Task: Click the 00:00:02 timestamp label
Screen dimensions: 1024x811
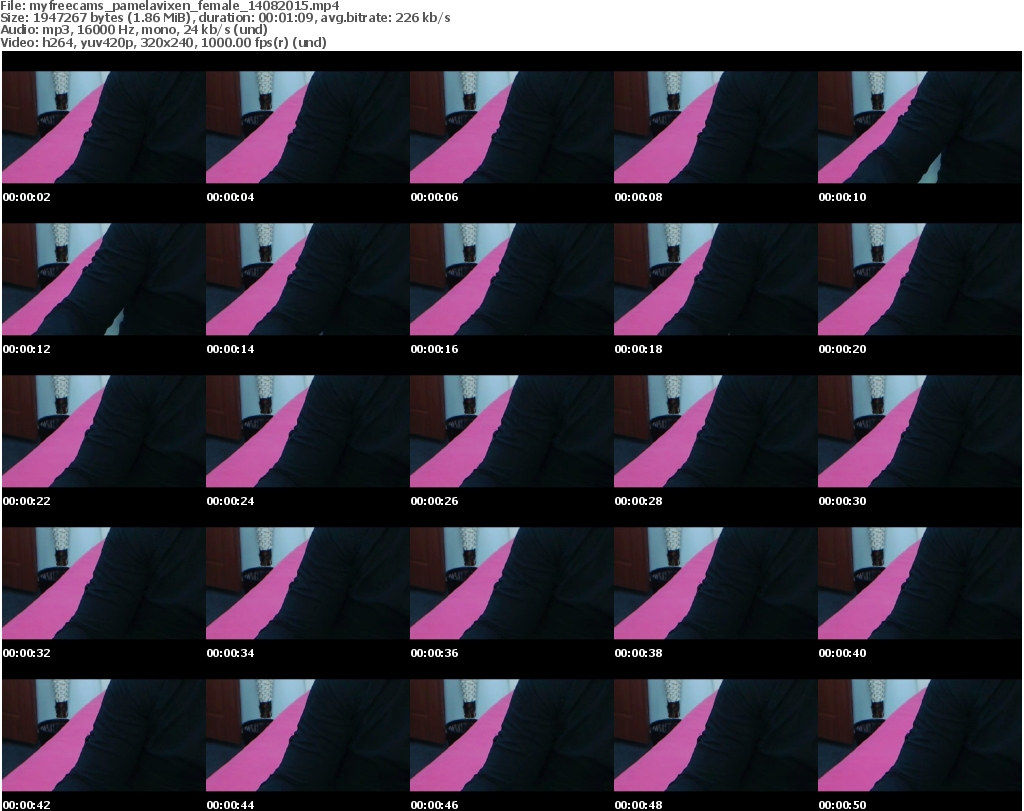Action: click(27, 197)
